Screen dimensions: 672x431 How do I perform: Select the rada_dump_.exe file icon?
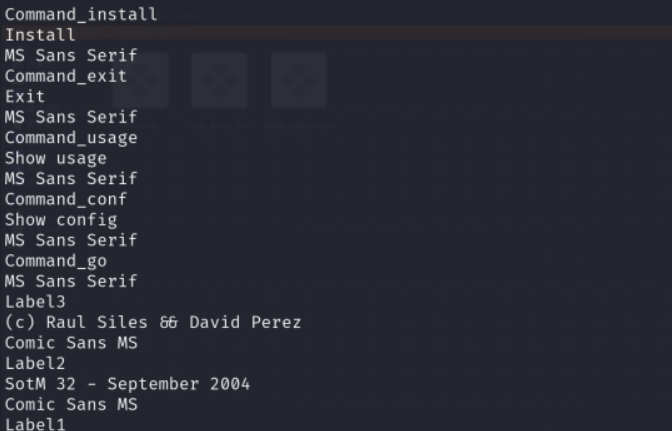click(219, 81)
